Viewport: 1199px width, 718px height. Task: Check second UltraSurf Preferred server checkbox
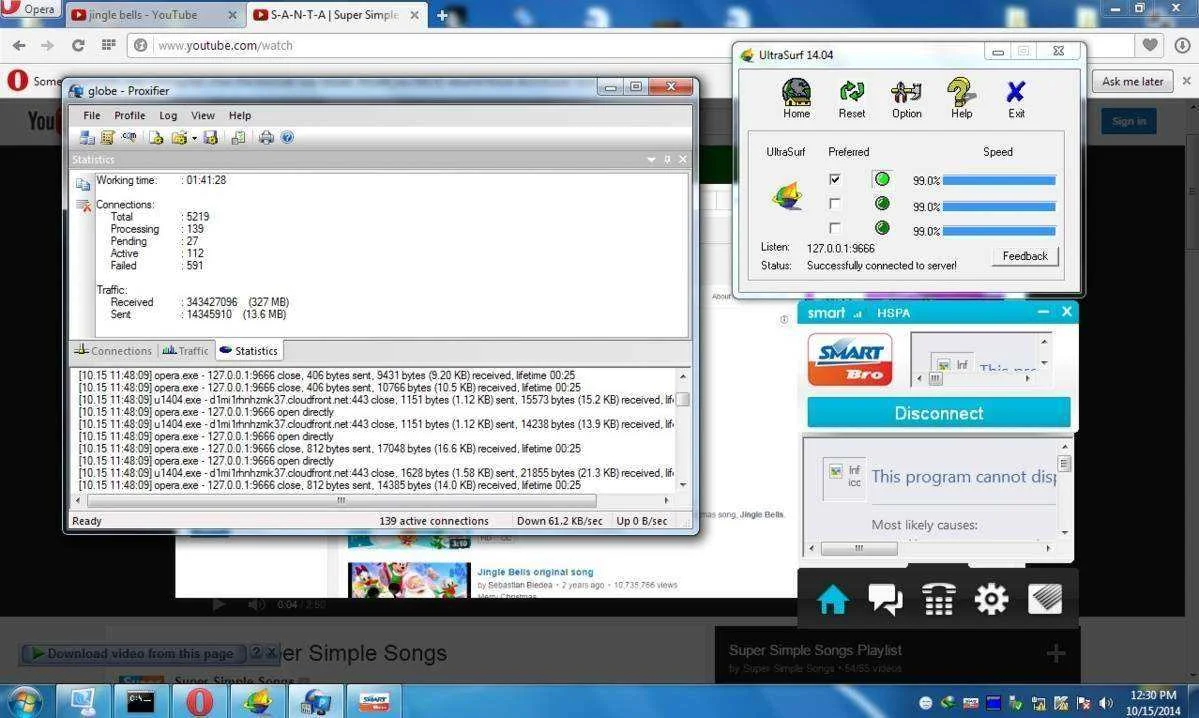point(834,203)
